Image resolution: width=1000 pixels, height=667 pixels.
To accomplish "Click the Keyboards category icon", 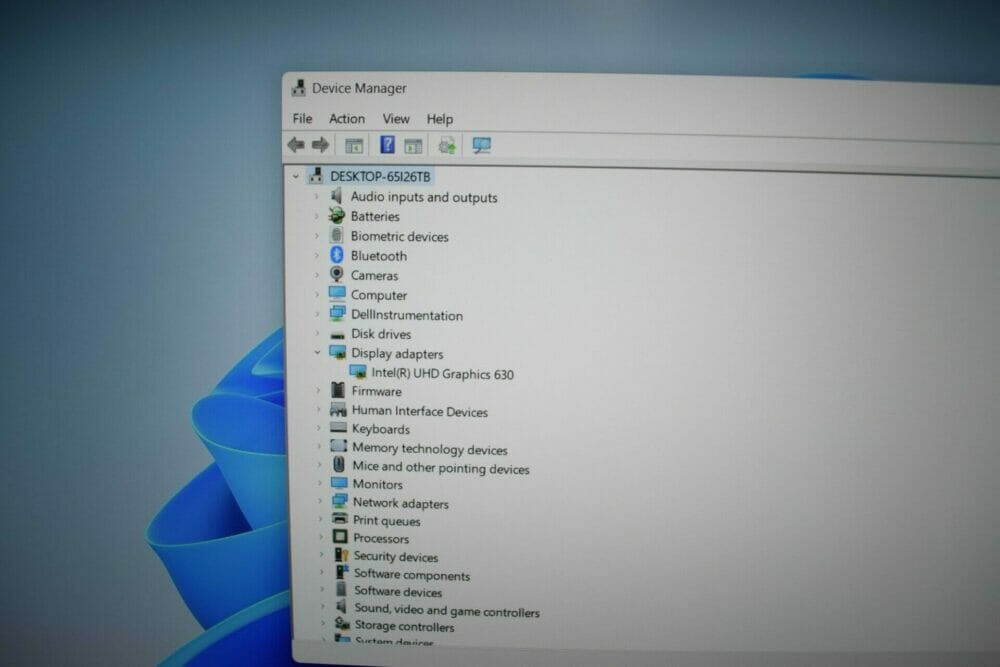I will tap(339, 428).
